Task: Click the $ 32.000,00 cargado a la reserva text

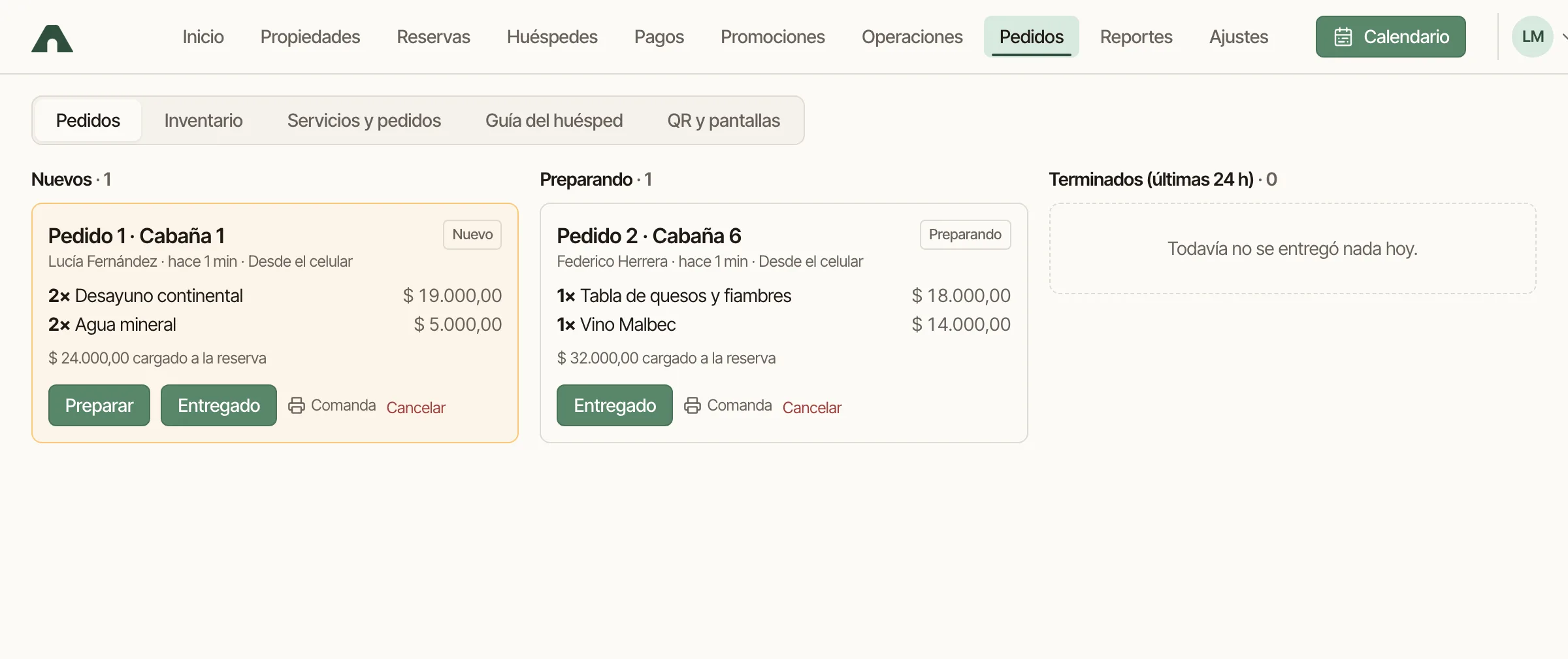Action: tap(666, 358)
